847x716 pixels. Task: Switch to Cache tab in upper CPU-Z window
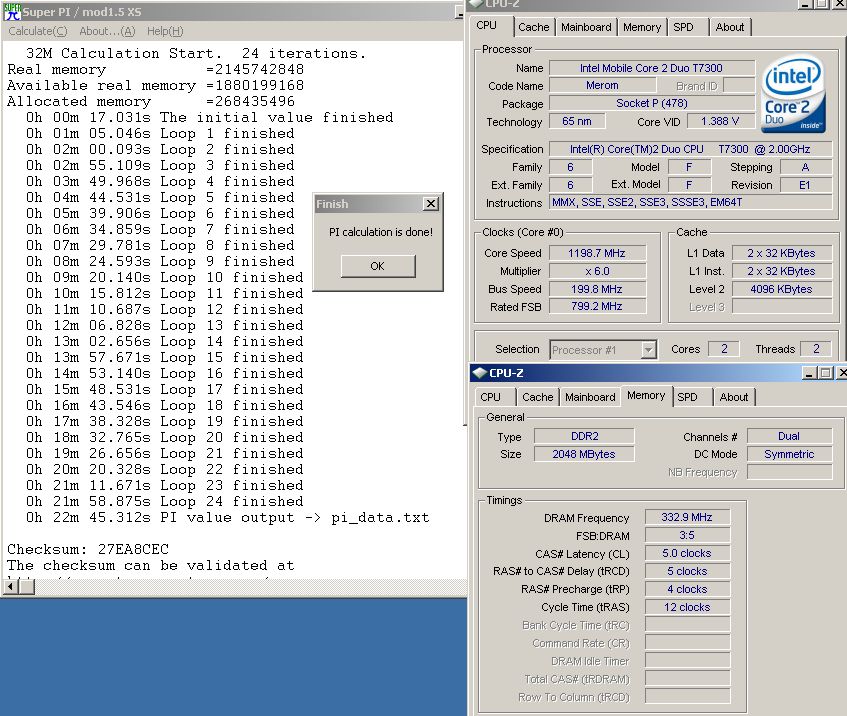pyautogui.click(x=534, y=27)
